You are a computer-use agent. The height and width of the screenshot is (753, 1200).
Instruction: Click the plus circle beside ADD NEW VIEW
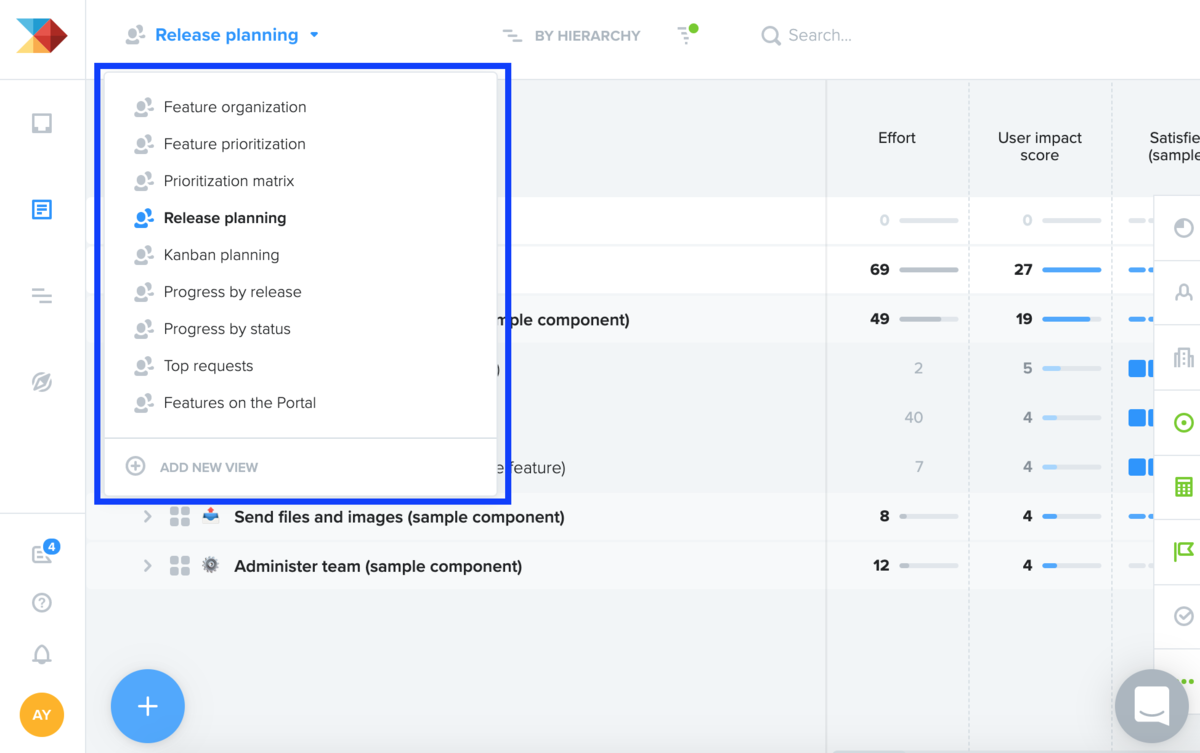point(135,466)
